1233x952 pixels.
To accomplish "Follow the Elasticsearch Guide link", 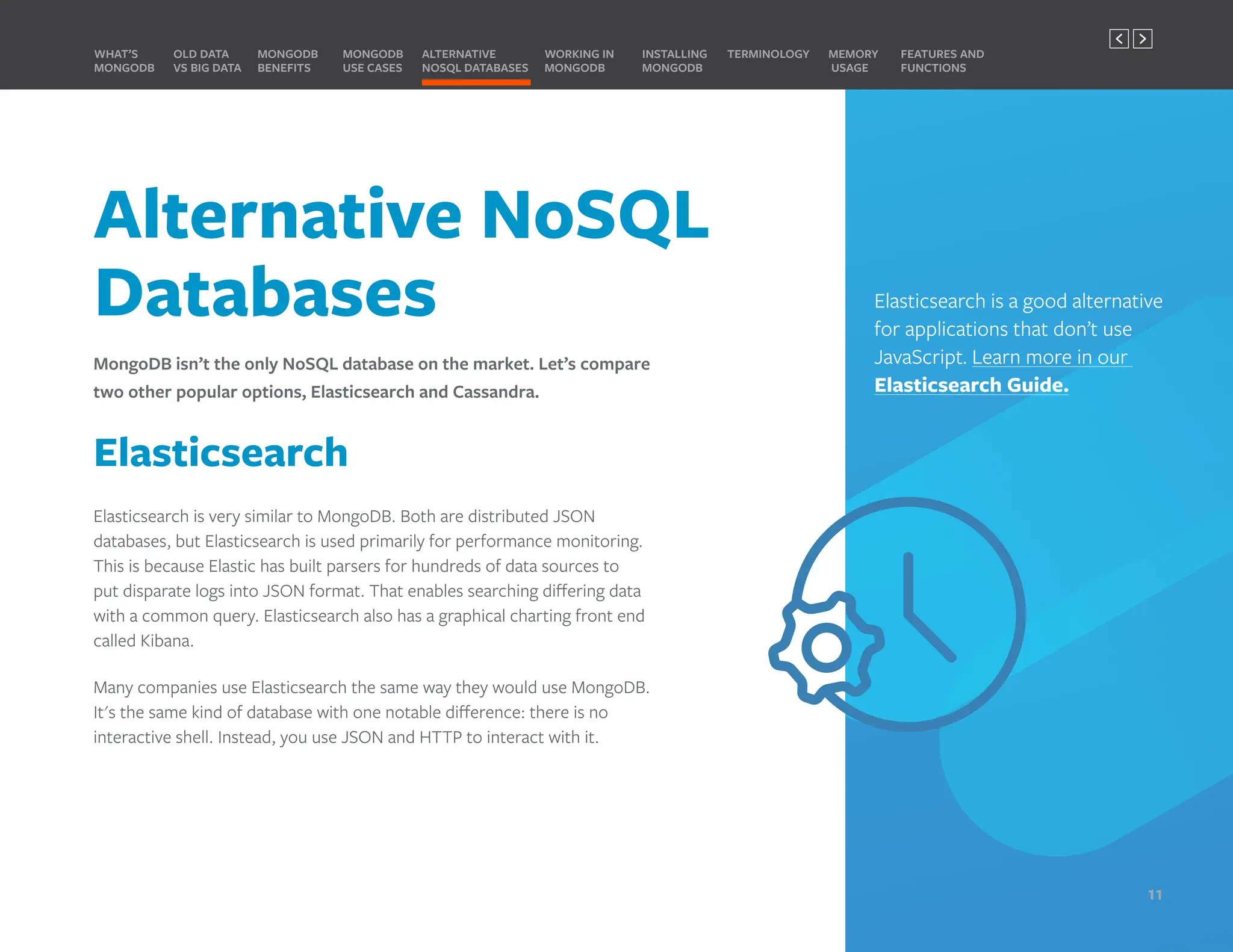I will click(971, 385).
